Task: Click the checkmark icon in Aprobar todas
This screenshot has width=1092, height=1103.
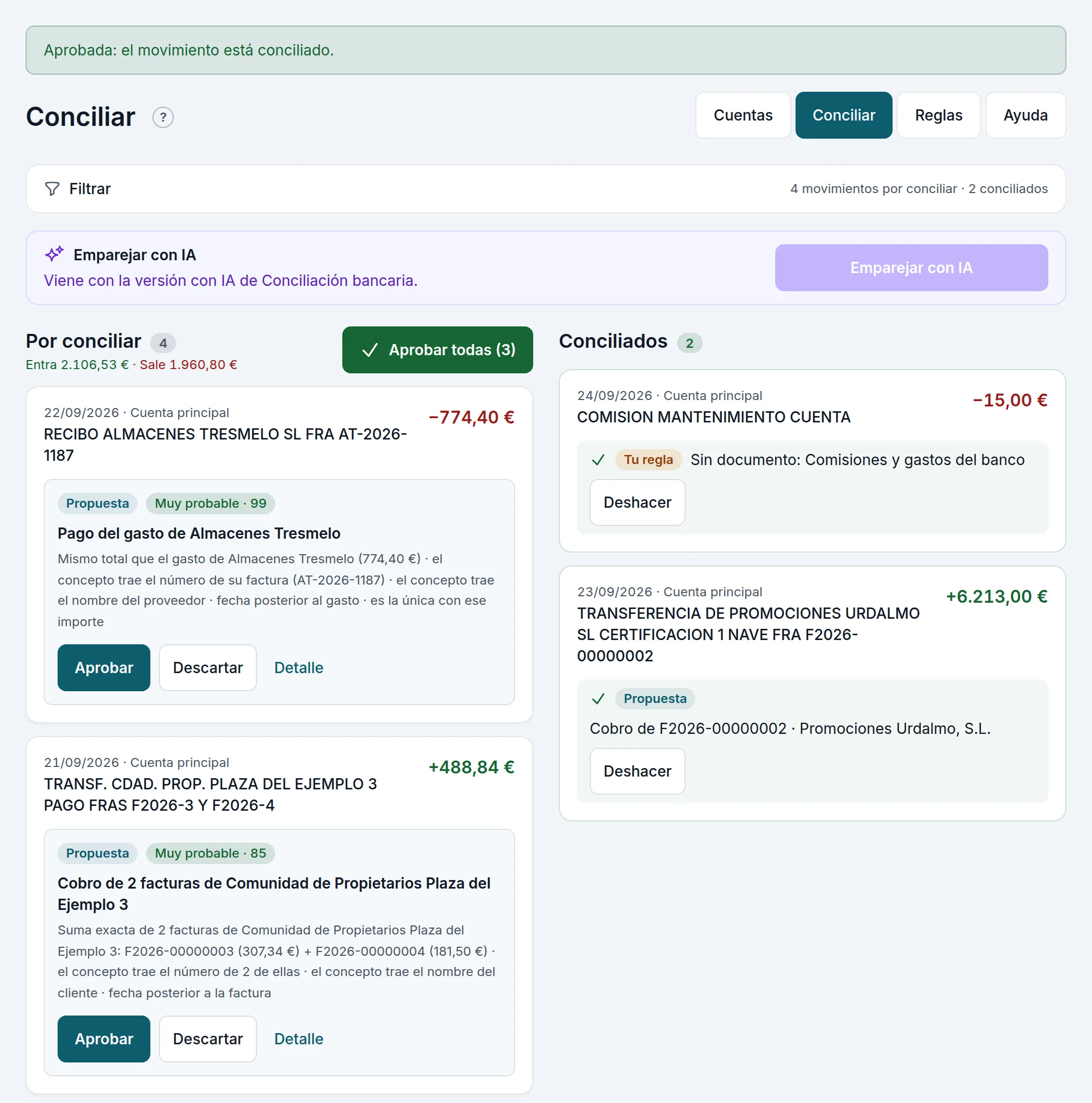Action: tap(370, 350)
